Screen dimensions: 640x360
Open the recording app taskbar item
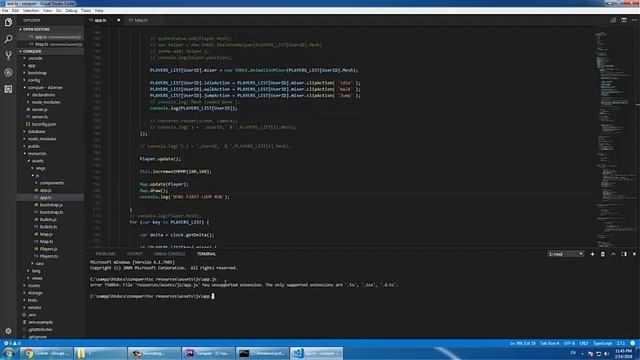tap(154, 353)
